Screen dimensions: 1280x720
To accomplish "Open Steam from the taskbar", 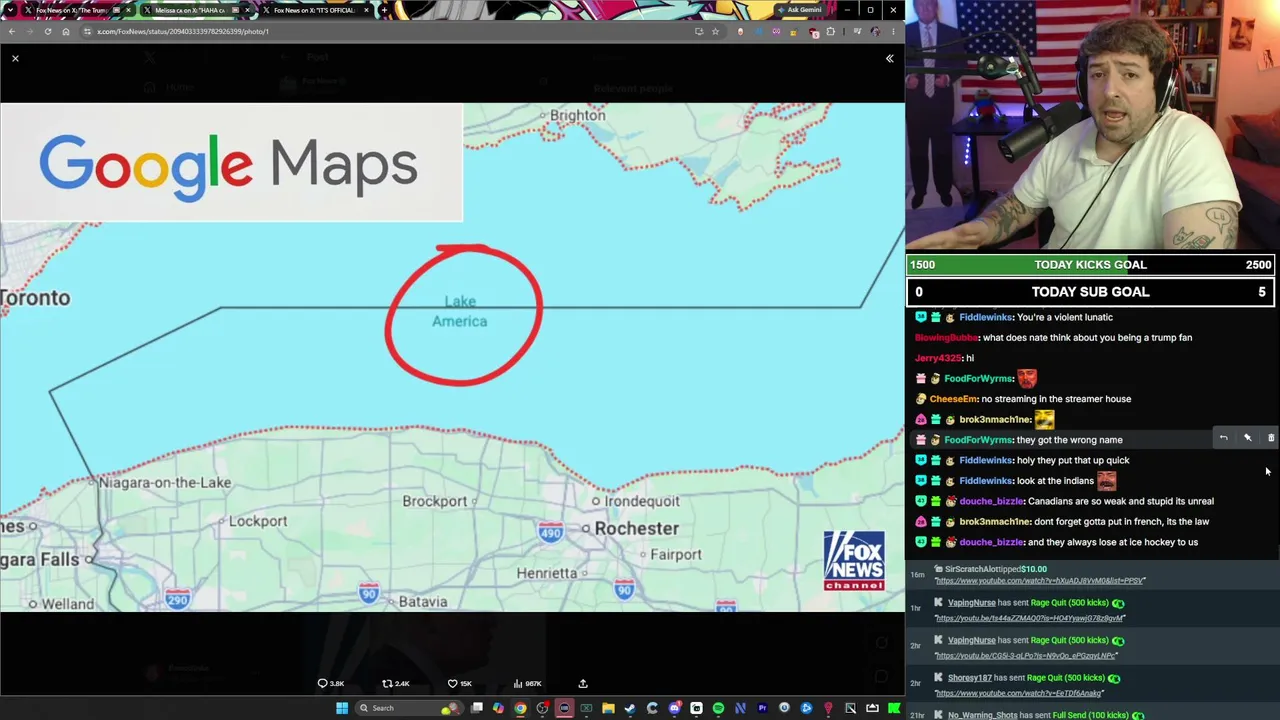I will [630, 708].
